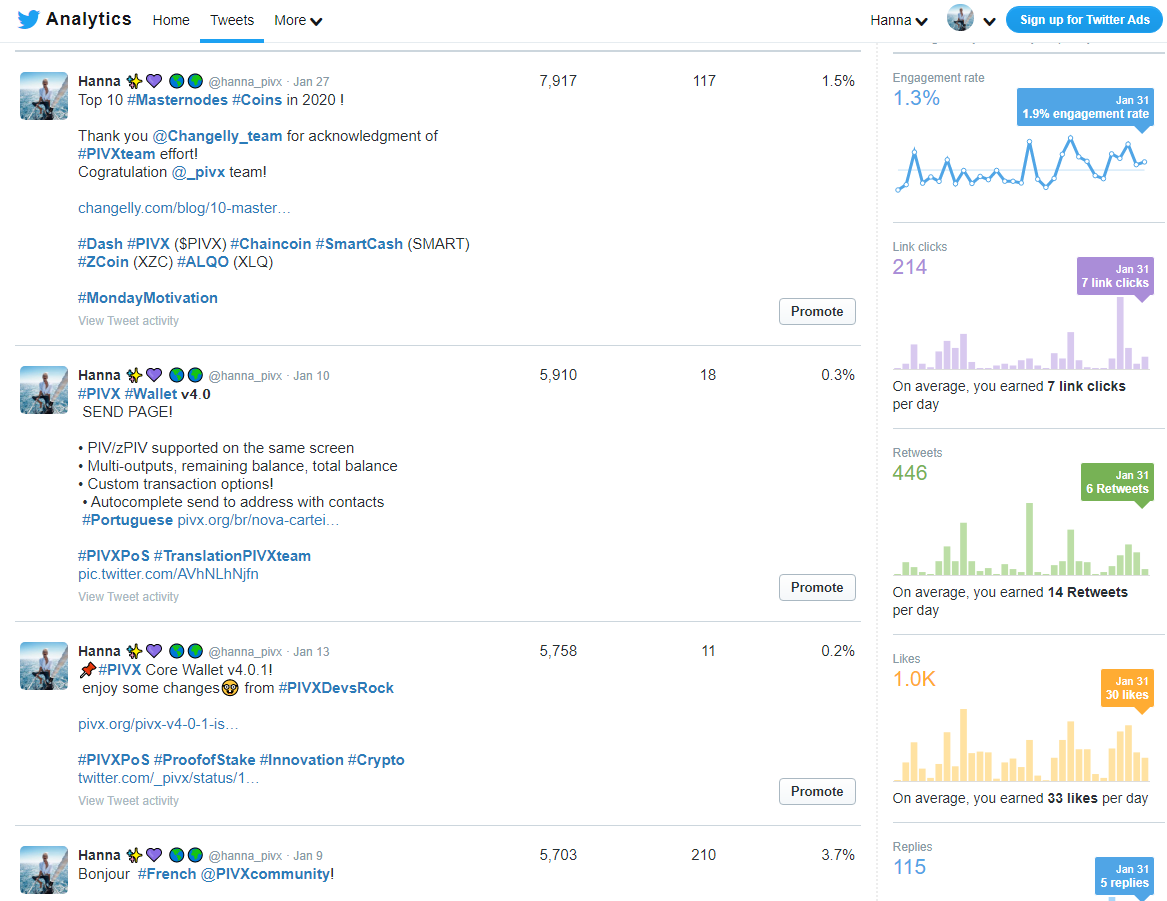Image resolution: width=1167 pixels, height=901 pixels.
Task: Open the #ZCoin hashtag
Action: point(103,262)
